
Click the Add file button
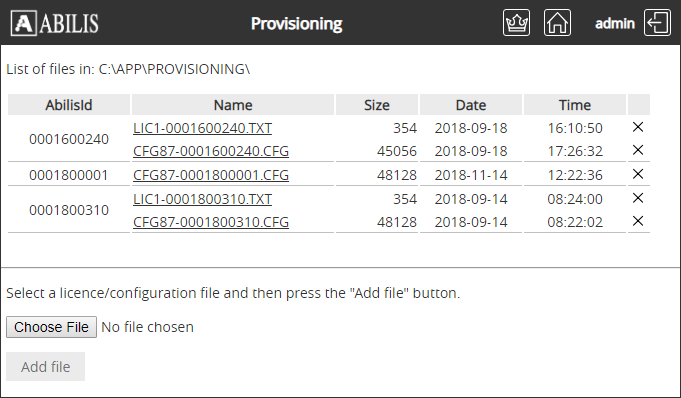pyautogui.click(x=46, y=367)
